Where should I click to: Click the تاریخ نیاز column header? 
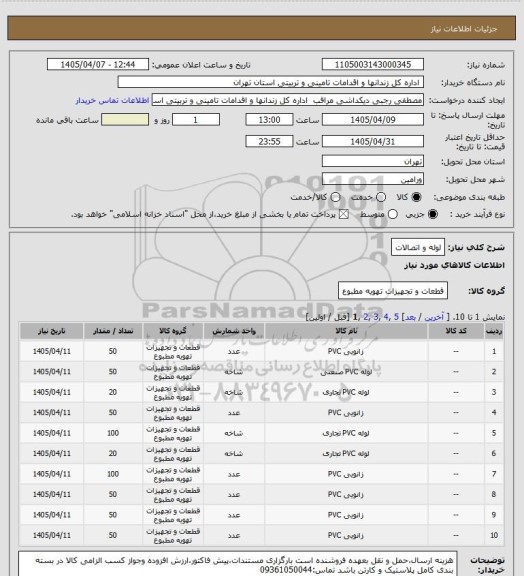(x=51, y=331)
